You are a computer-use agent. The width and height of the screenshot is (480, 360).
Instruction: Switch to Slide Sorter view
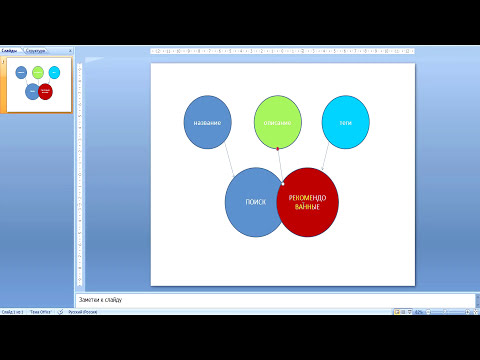[403, 312]
